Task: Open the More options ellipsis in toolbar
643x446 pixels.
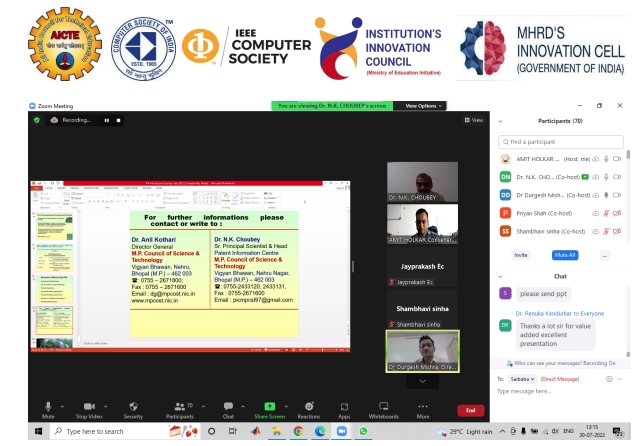Action: pos(423,406)
